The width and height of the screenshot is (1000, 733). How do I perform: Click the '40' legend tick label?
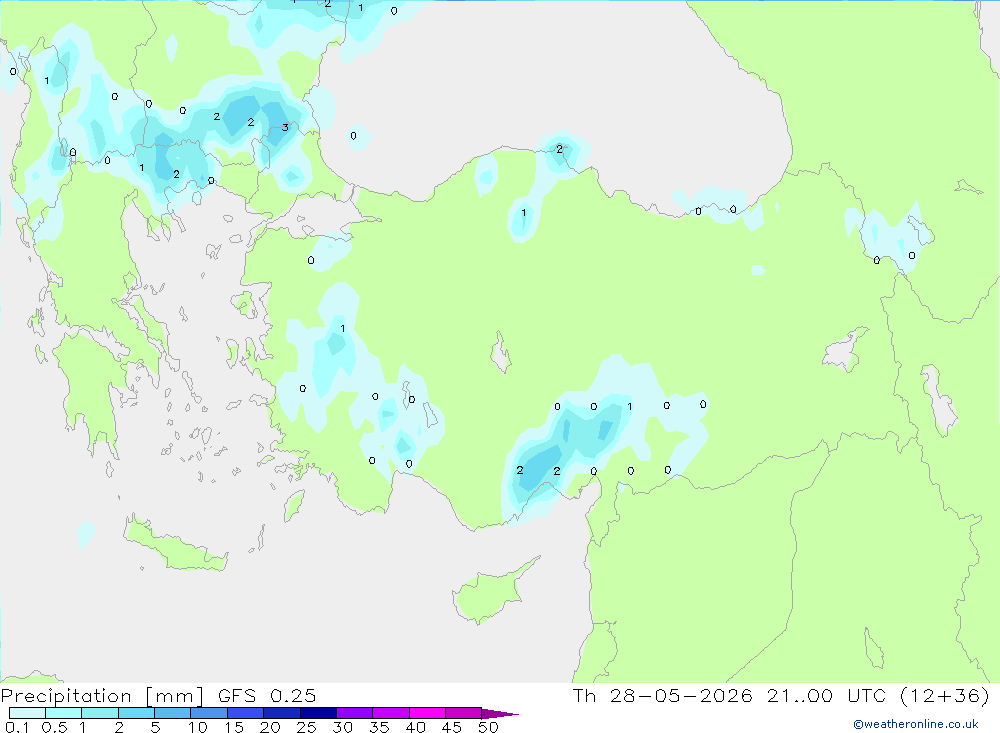pyautogui.click(x=416, y=727)
